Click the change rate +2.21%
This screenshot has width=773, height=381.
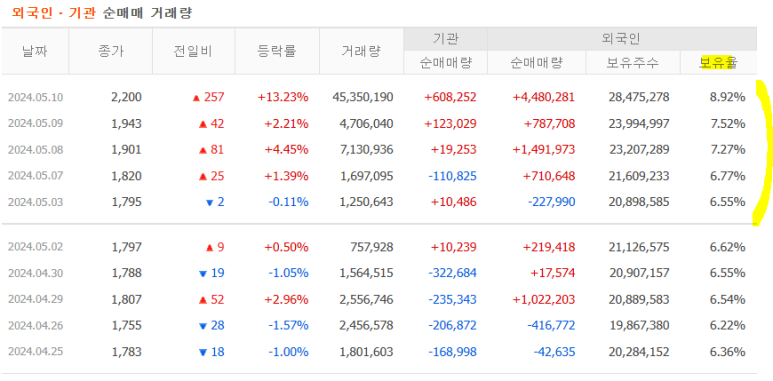click(x=286, y=124)
